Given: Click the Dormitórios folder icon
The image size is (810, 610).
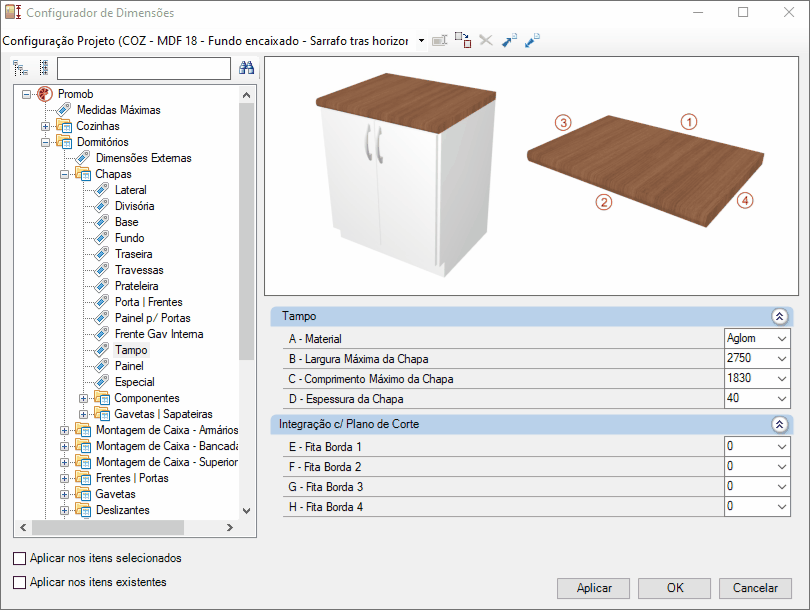Looking at the screenshot, I should coord(64,142).
